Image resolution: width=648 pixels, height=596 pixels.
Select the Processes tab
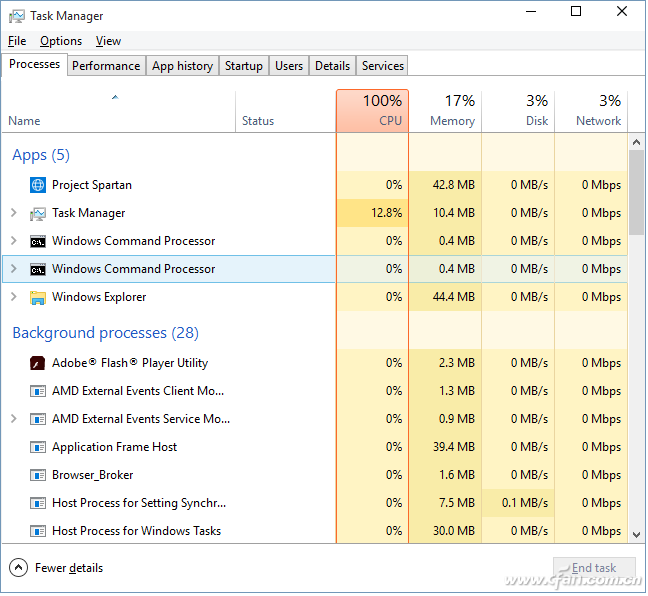pyautogui.click(x=35, y=64)
